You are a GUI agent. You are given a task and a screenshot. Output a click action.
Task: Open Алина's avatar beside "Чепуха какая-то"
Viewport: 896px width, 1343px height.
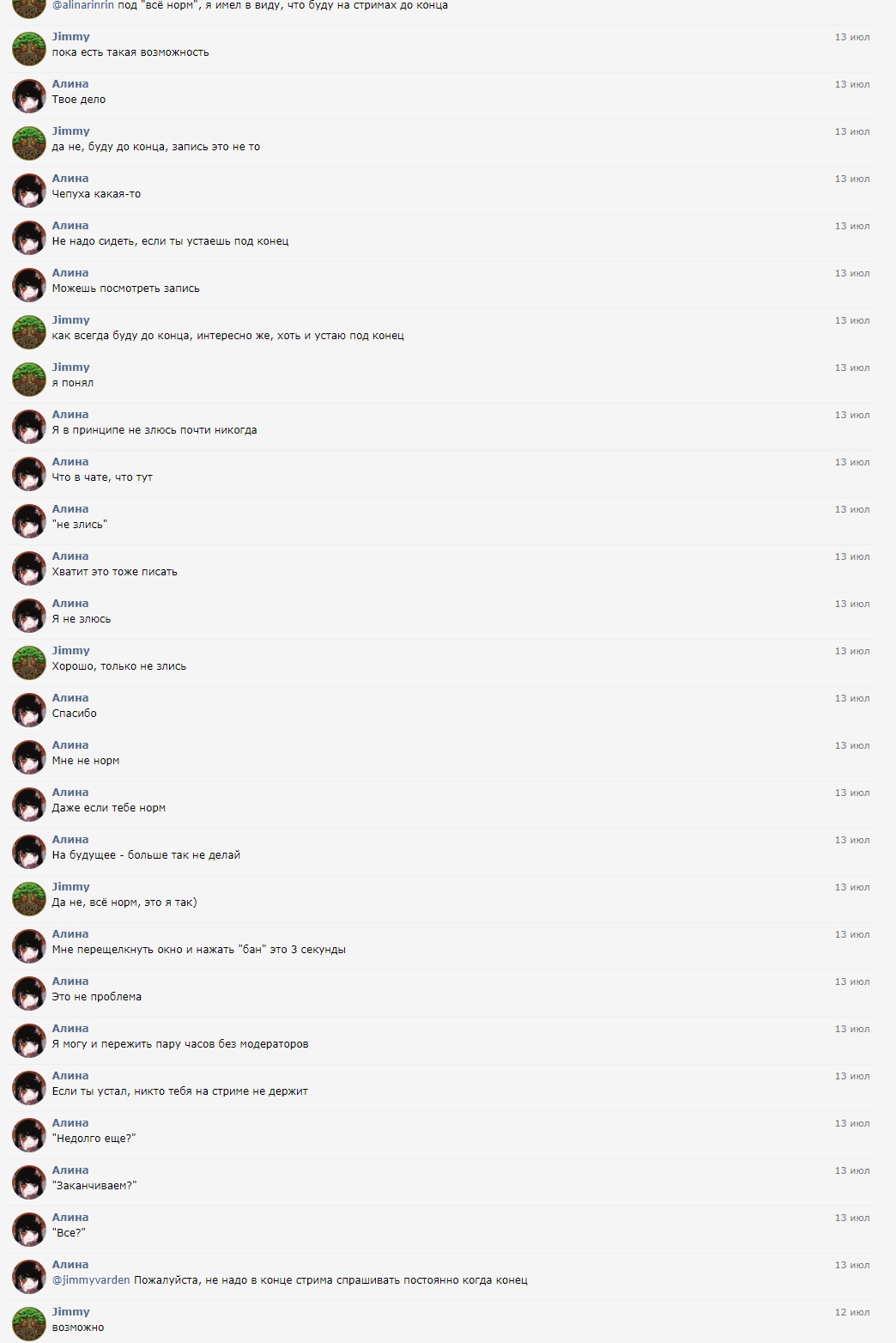click(x=29, y=191)
